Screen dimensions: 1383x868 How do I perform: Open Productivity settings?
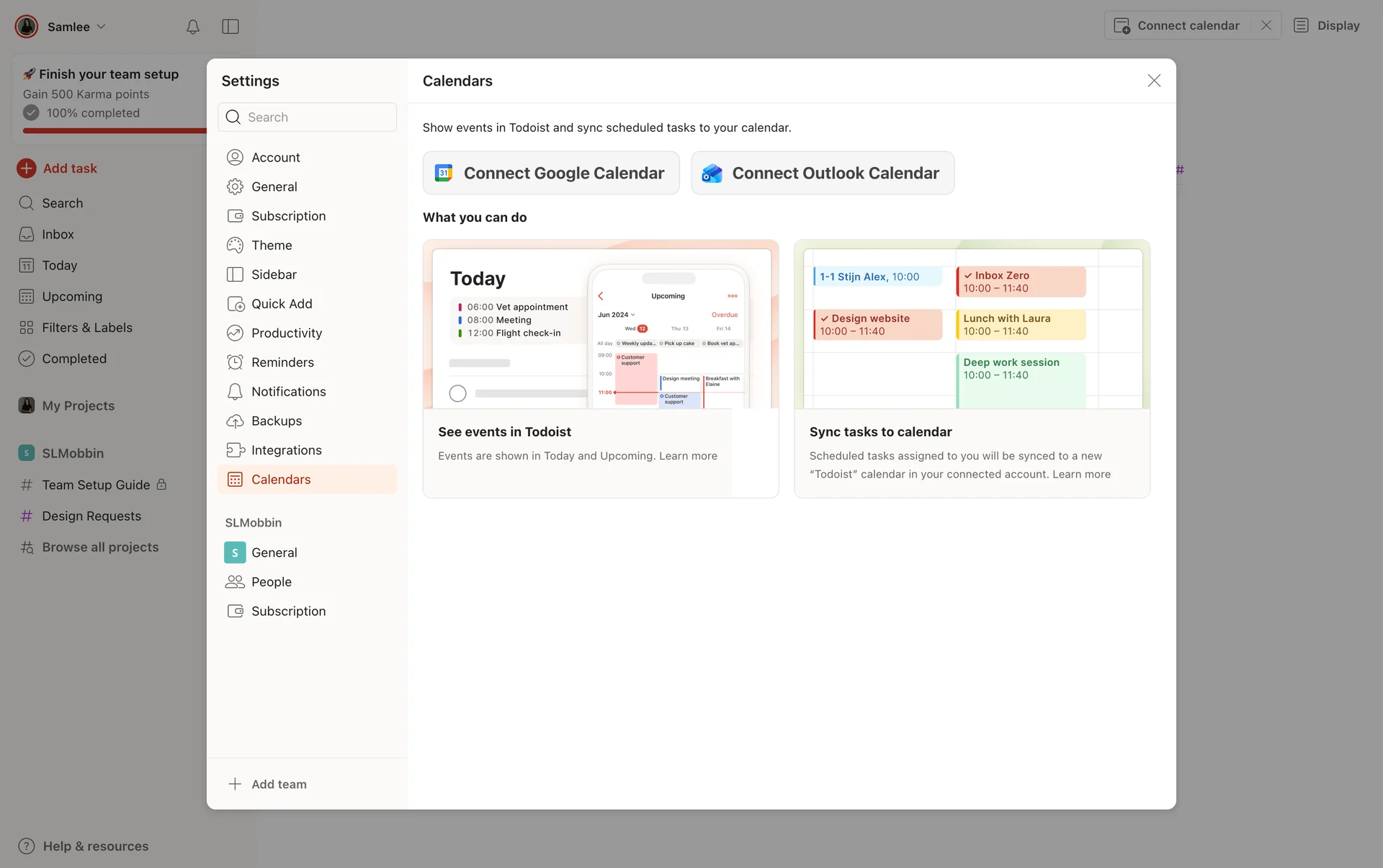tap(286, 333)
